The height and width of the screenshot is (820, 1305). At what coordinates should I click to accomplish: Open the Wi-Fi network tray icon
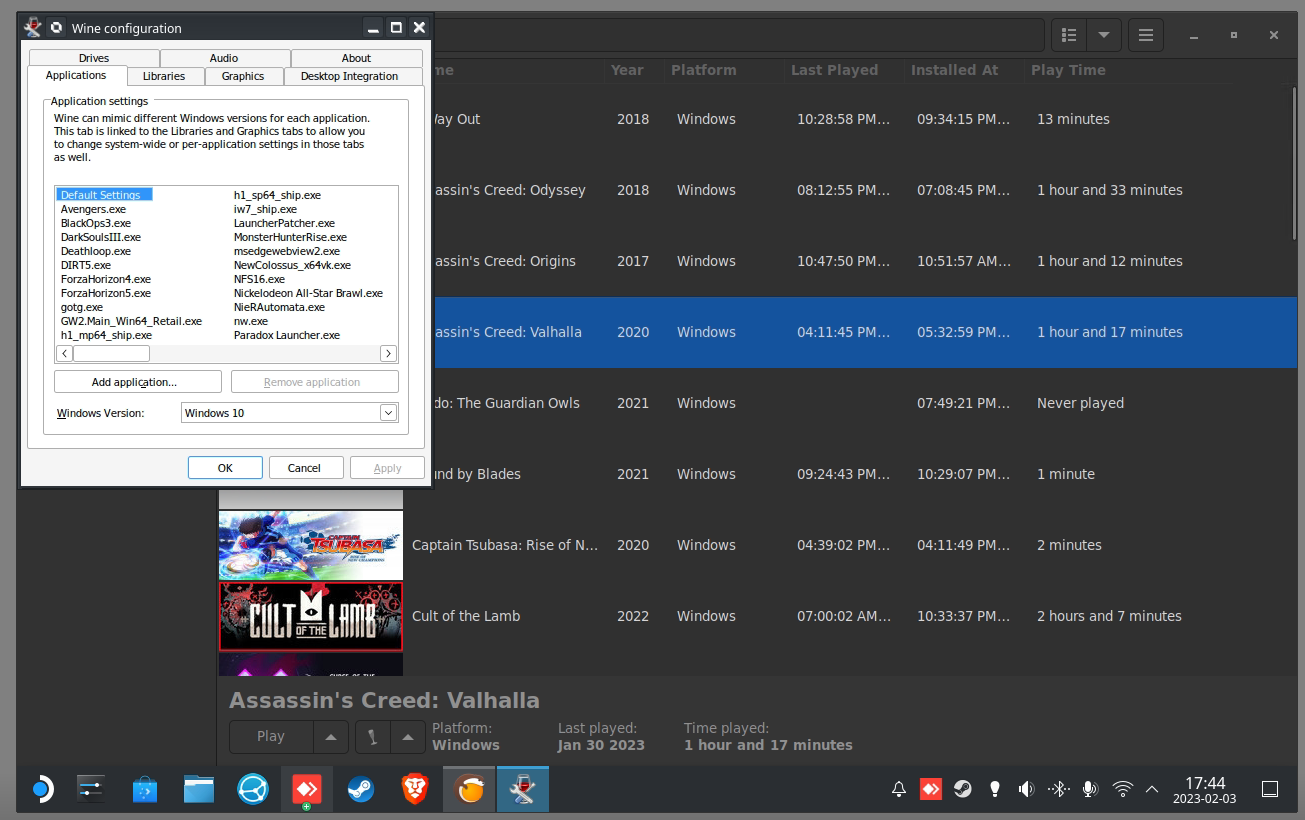coord(1122,789)
